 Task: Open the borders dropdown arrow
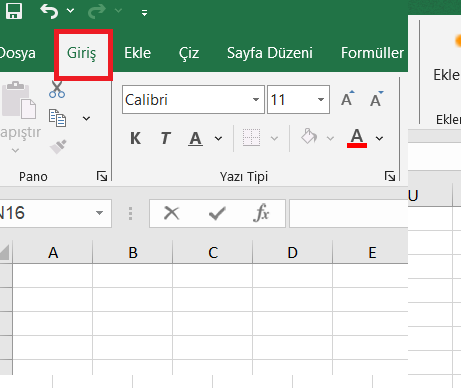[x=274, y=138]
